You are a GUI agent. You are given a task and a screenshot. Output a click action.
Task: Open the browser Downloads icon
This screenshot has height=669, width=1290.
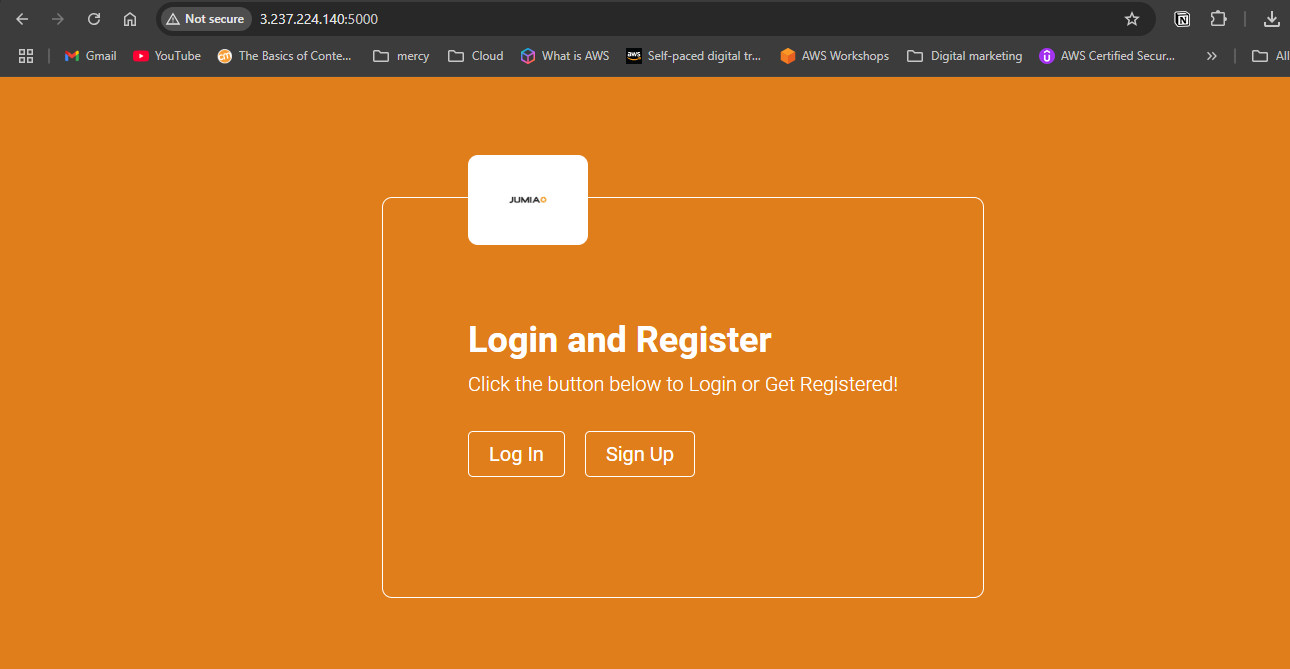click(x=1272, y=19)
